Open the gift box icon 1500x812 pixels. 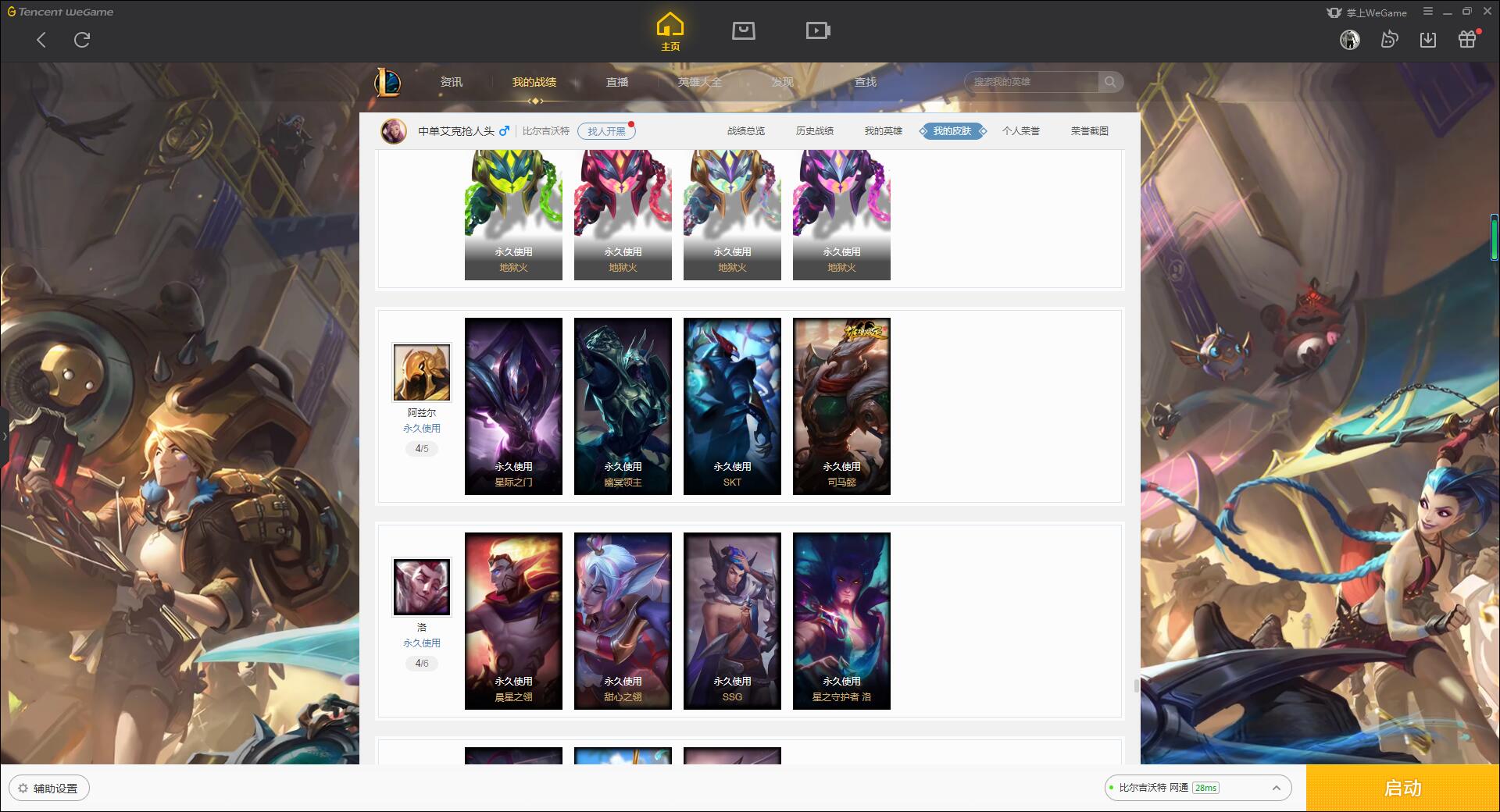[1468, 39]
